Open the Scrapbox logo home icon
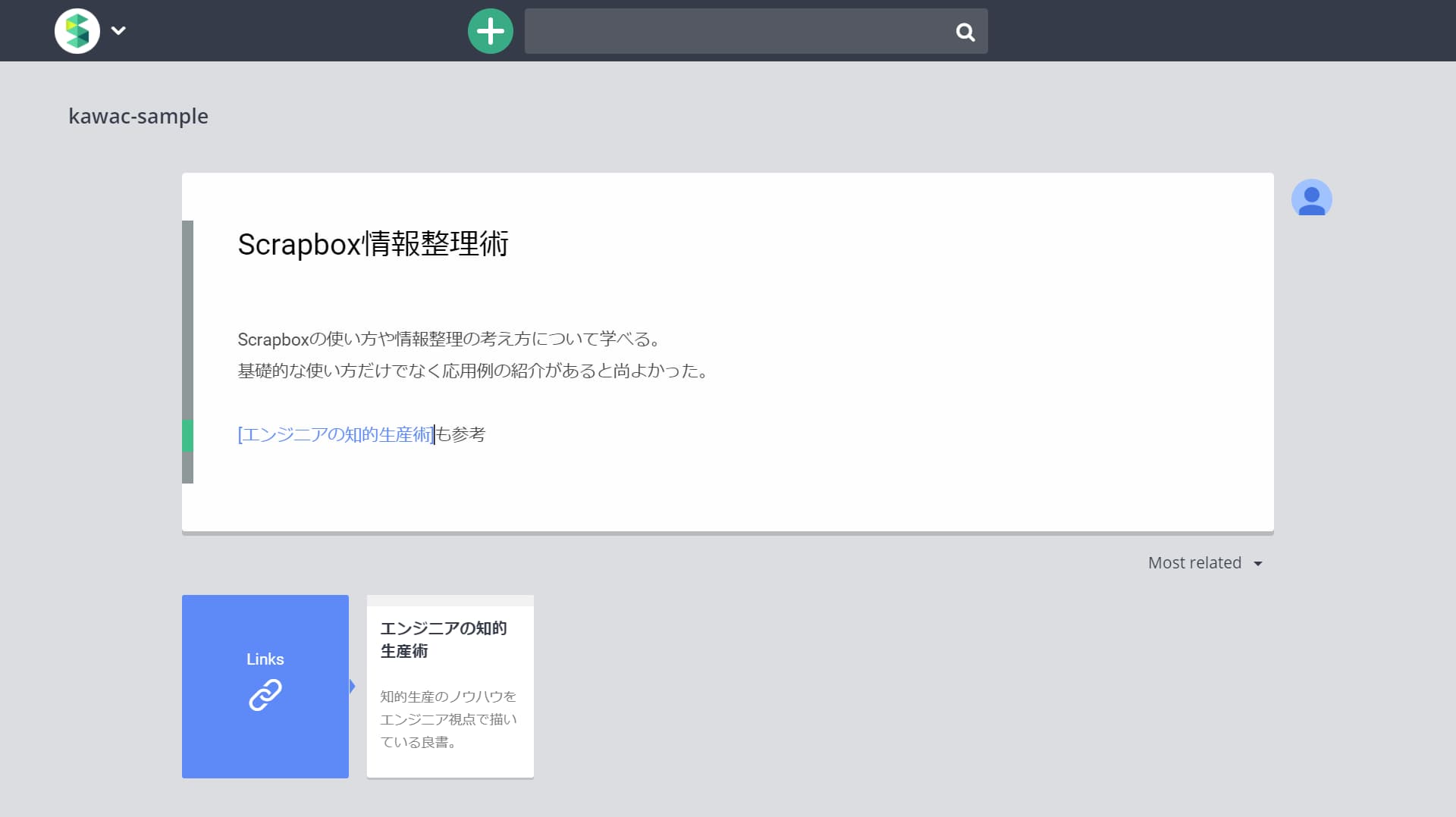 point(77,31)
